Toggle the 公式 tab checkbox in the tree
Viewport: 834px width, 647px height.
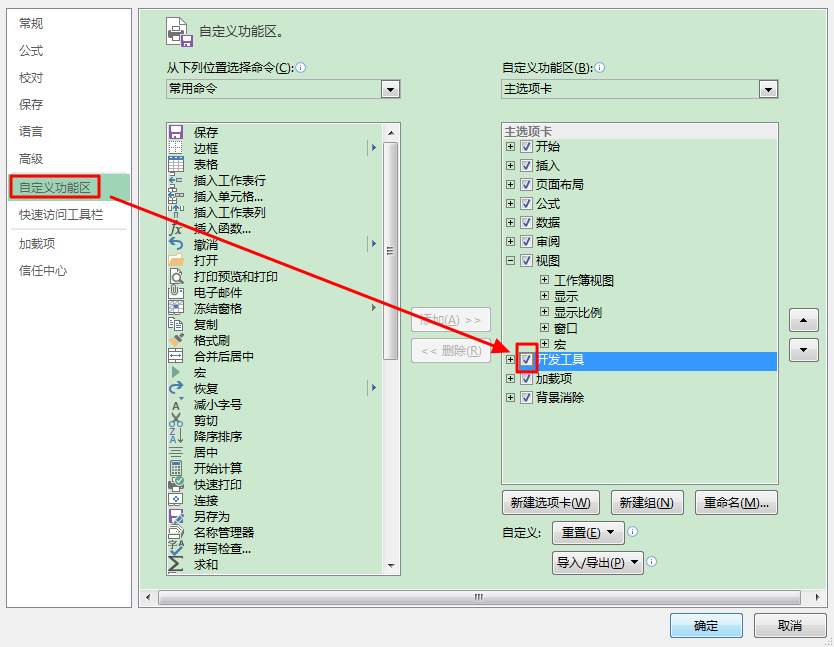[526, 203]
